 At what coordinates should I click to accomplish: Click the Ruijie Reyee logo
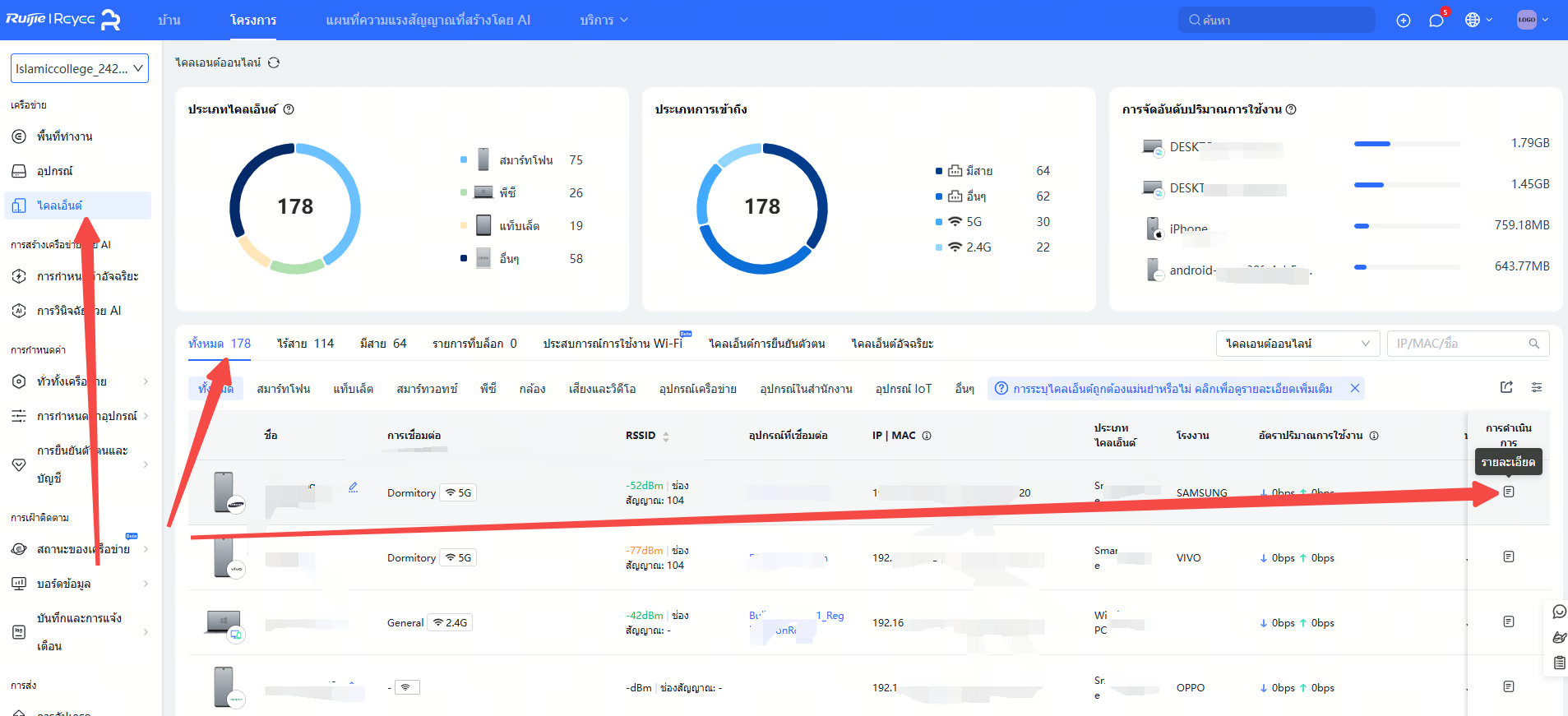click(x=63, y=20)
